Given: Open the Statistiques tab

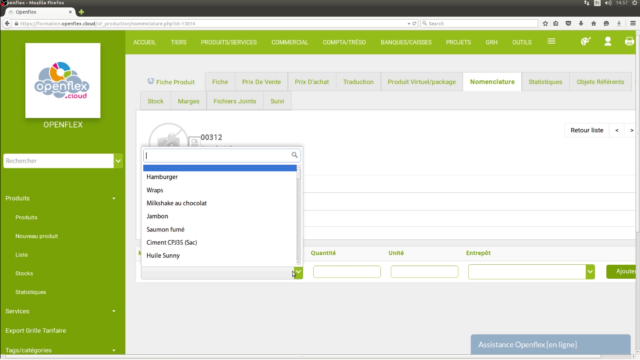Looking at the screenshot, I should [x=545, y=82].
